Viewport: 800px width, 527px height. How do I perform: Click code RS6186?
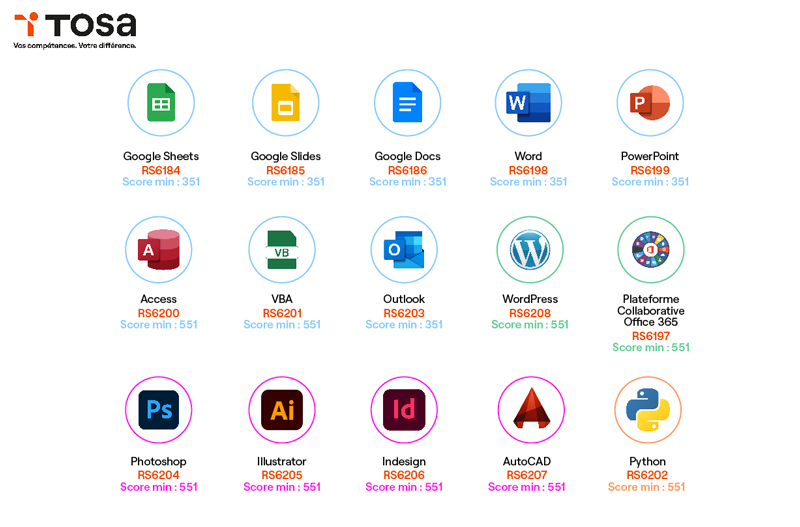point(408,170)
